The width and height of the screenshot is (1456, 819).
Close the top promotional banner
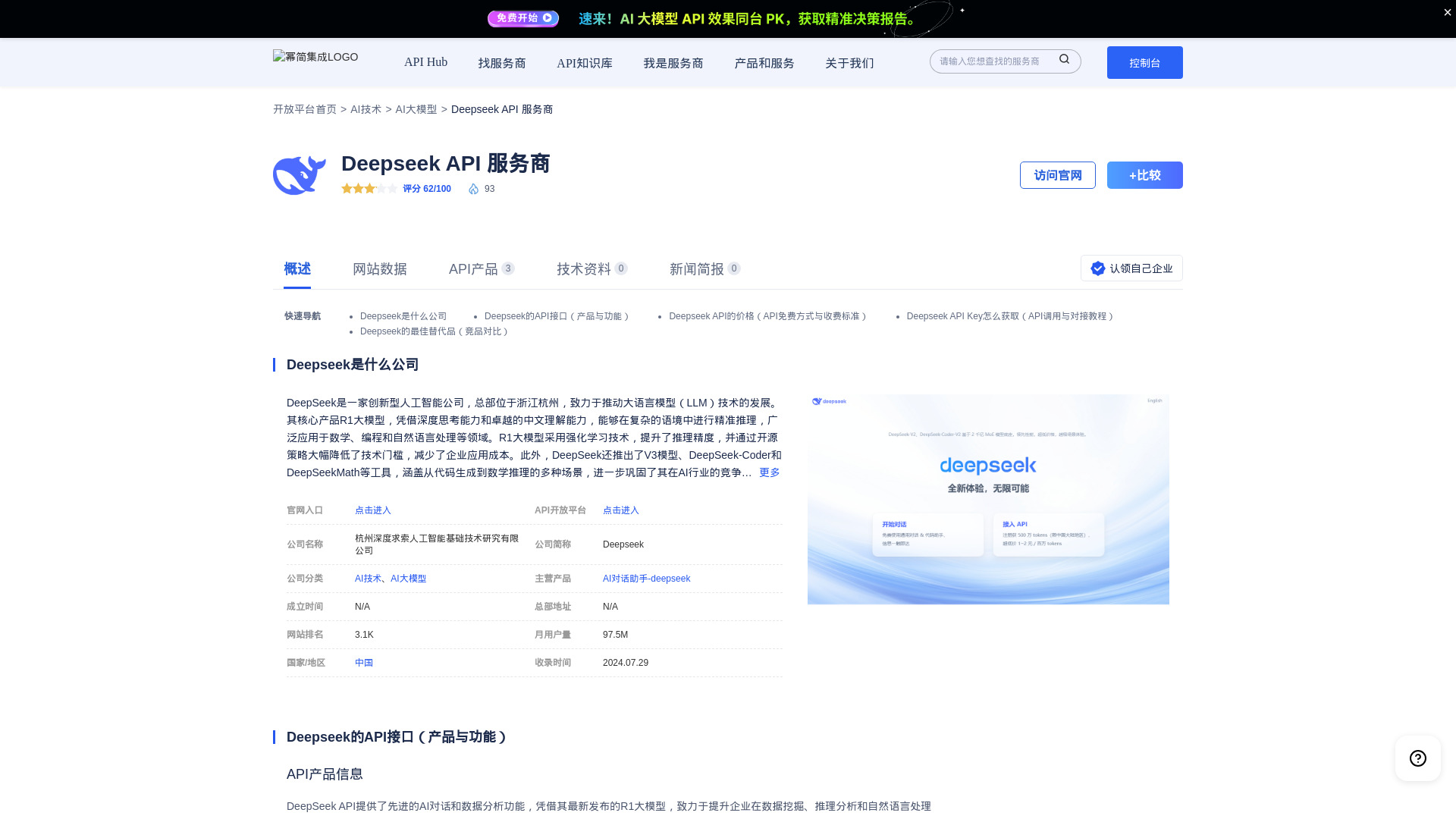(1447, 12)
